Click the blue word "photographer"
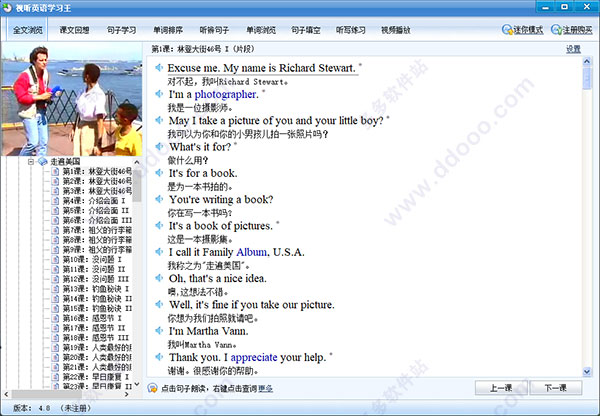 (x=225, y=94)
